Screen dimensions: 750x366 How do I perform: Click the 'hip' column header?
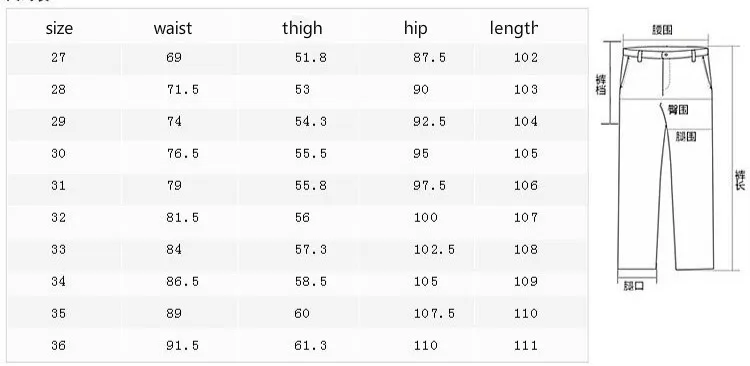tap(415, 28)
